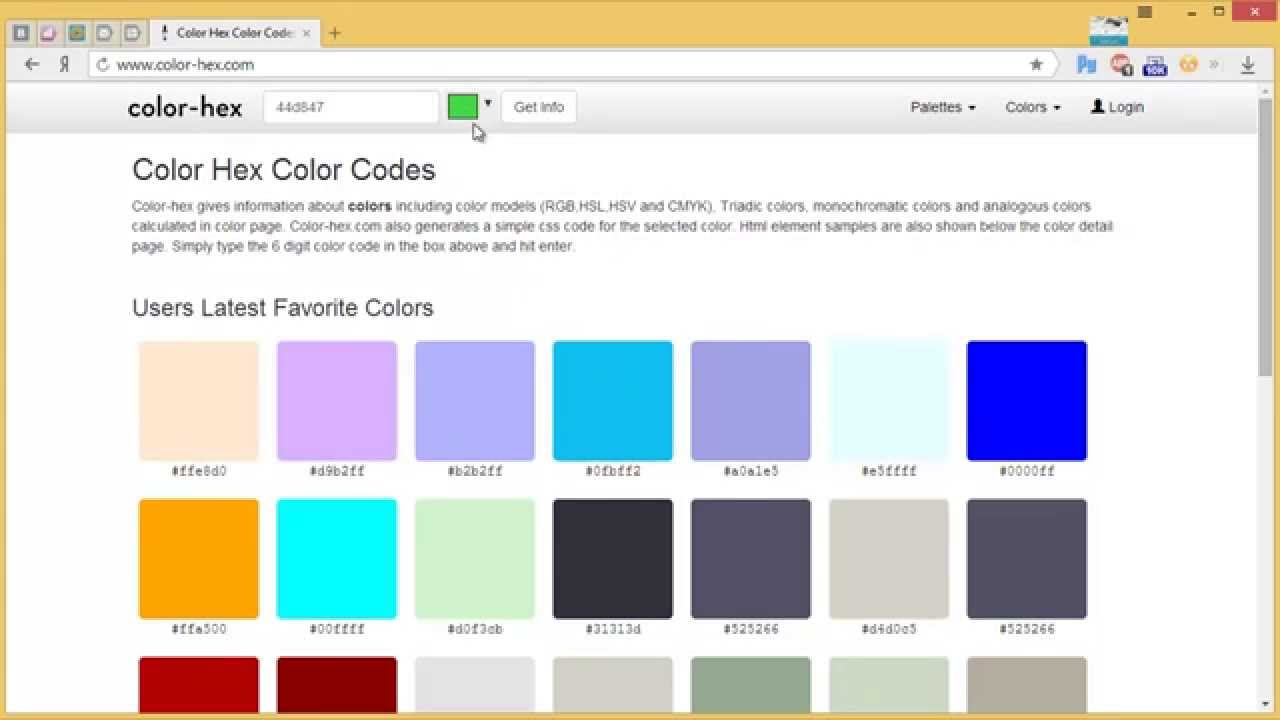Select the fourth pinned tab
The height and width of the screenshot is (720, 1280).
coord(104,33)
